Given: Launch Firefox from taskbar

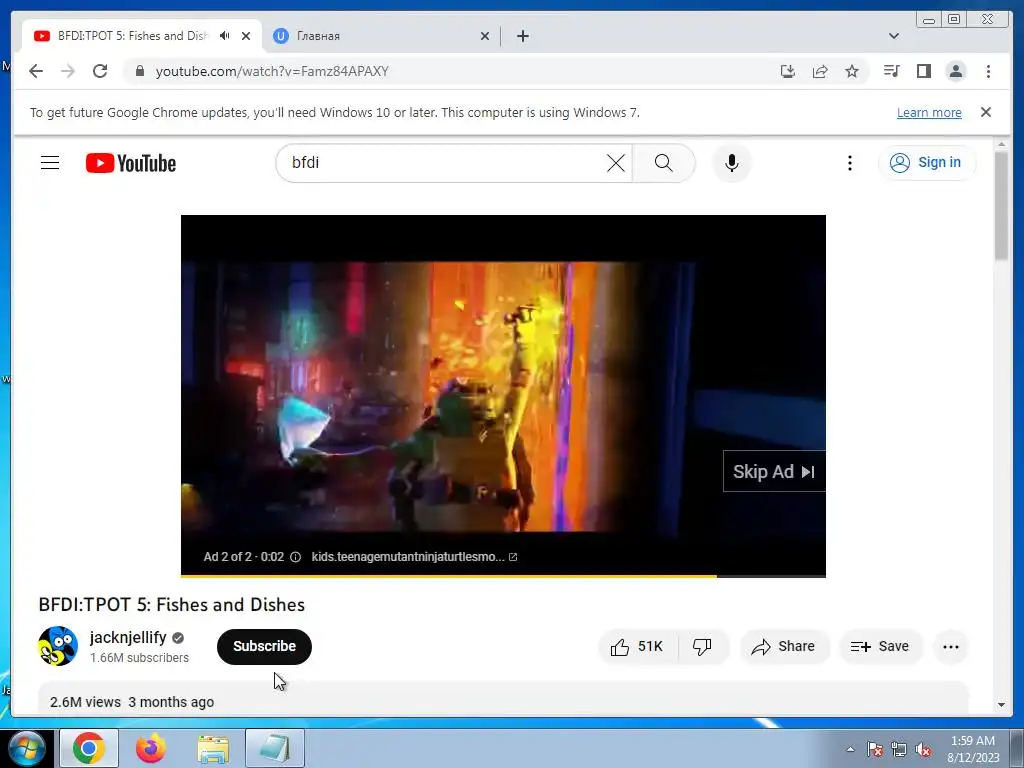Looking at the screenshot, I should (151, 748).
